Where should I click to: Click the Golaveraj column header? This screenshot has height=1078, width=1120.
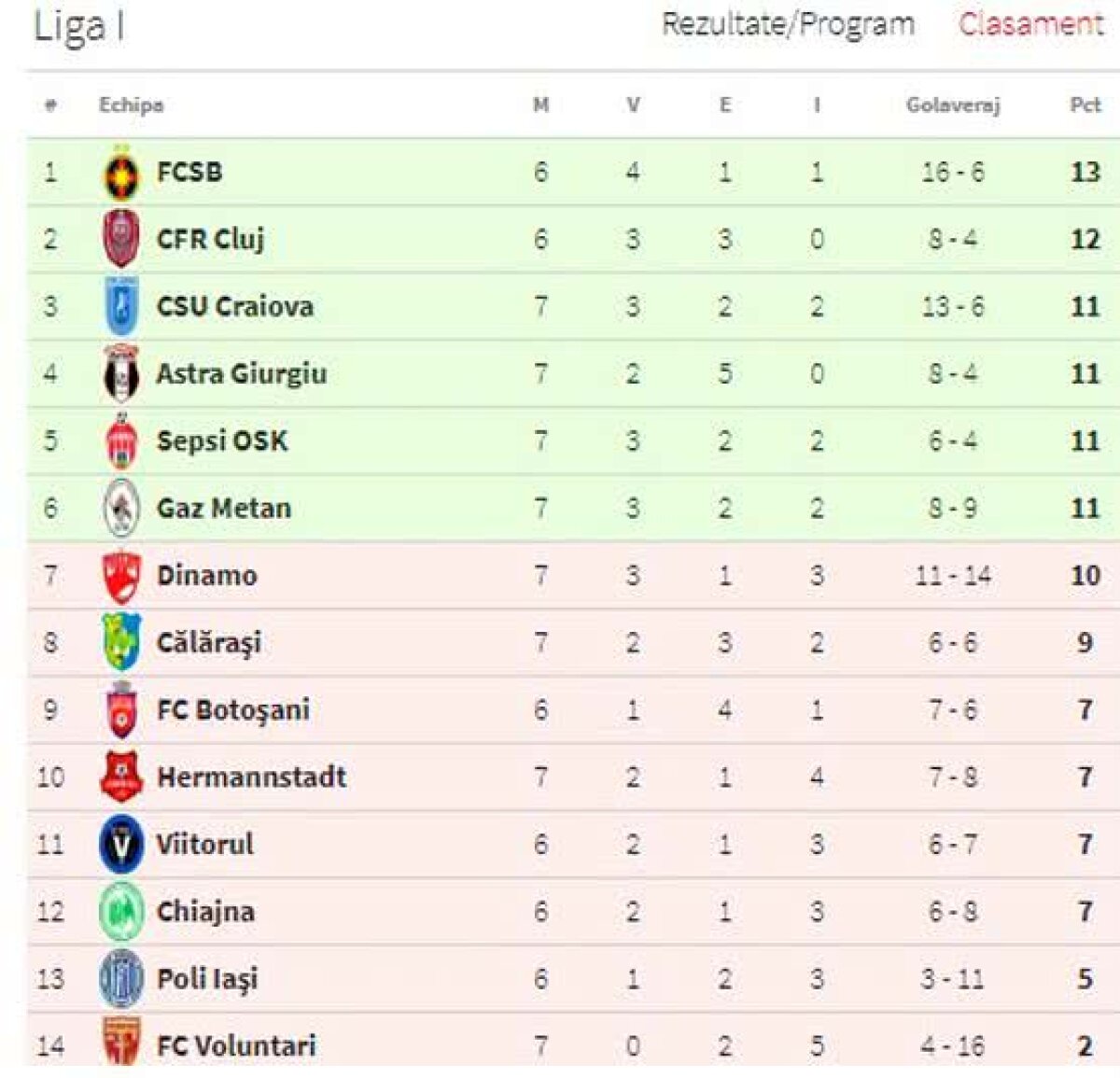(952, 105)
